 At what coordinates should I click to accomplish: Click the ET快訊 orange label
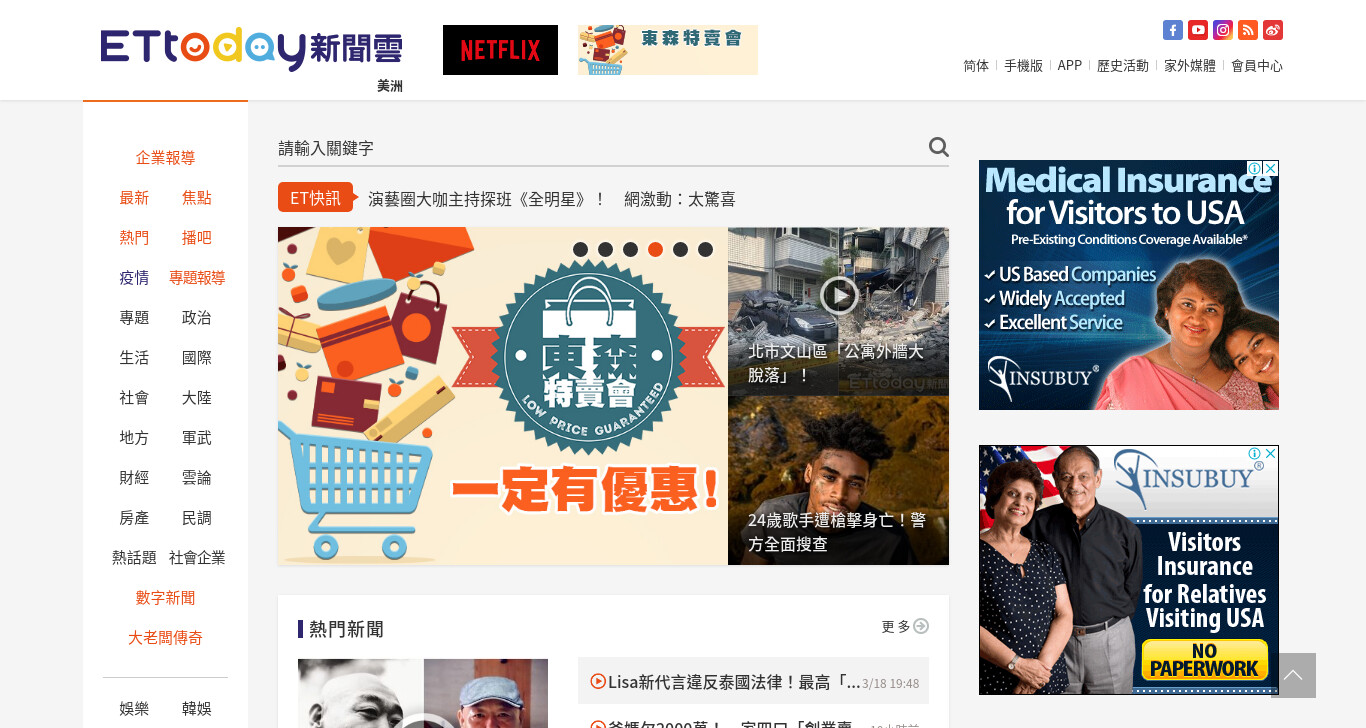316,198
